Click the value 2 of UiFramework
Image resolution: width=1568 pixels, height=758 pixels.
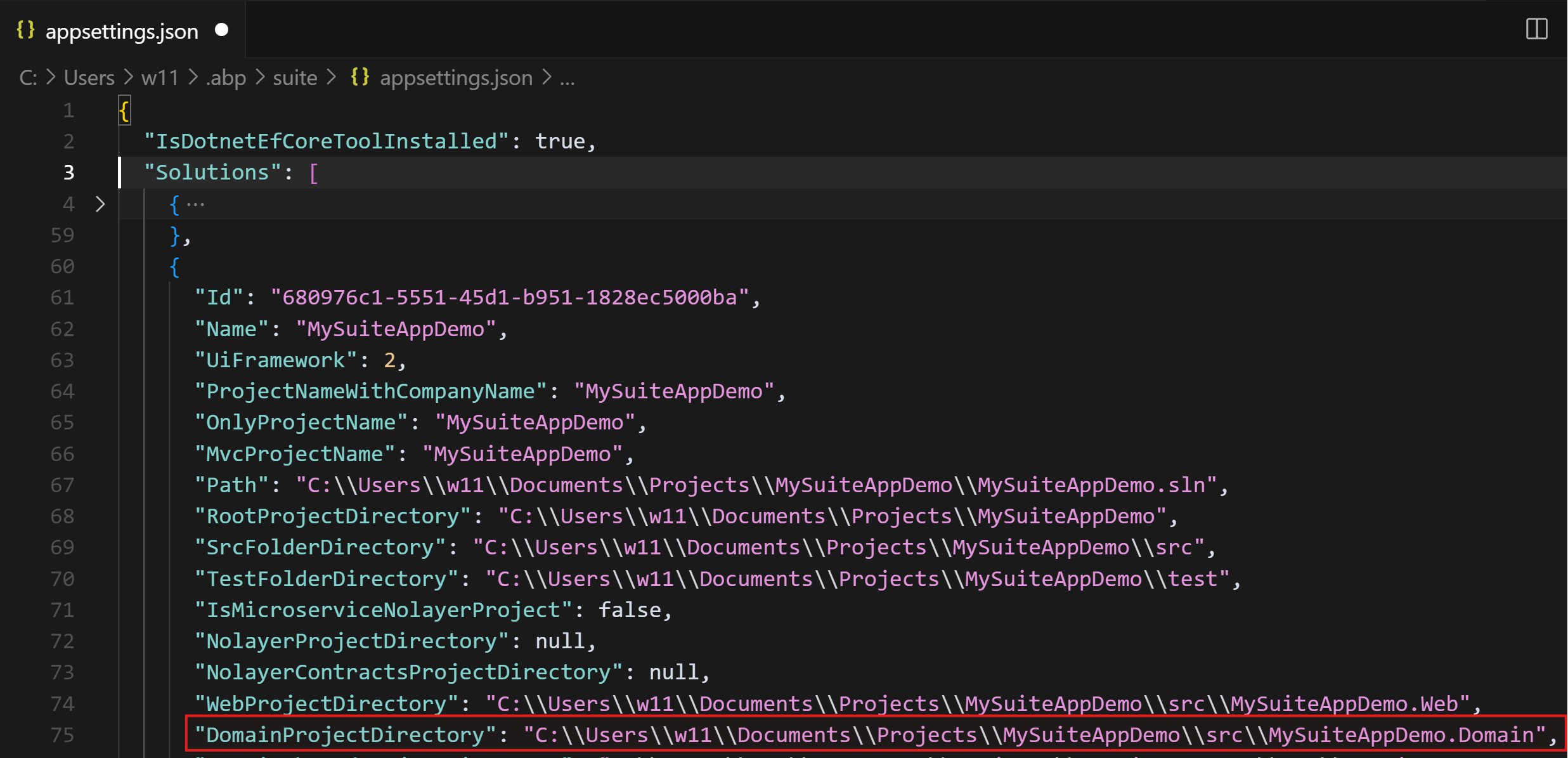click(389, 360)
